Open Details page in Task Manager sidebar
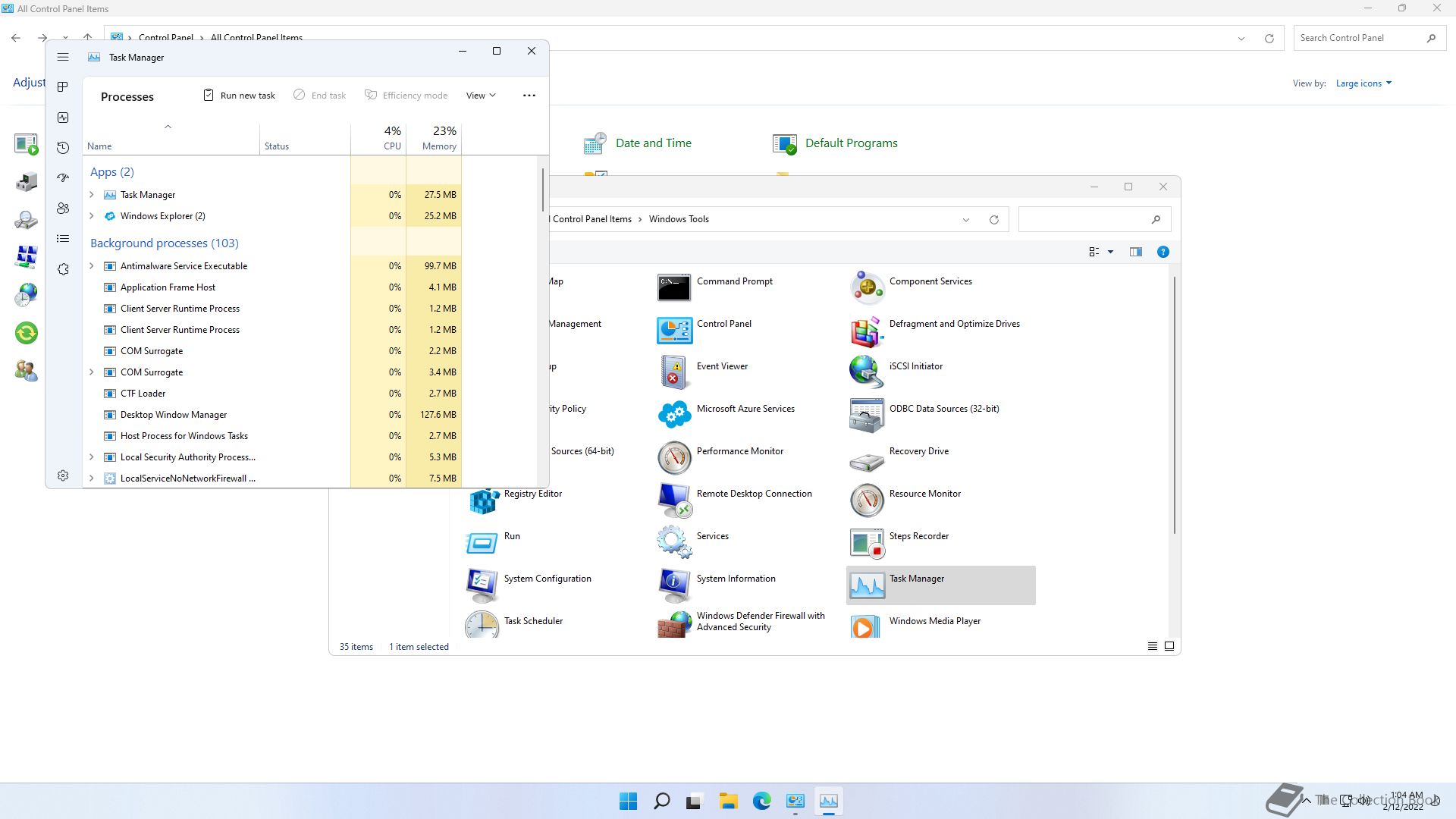 63,239
